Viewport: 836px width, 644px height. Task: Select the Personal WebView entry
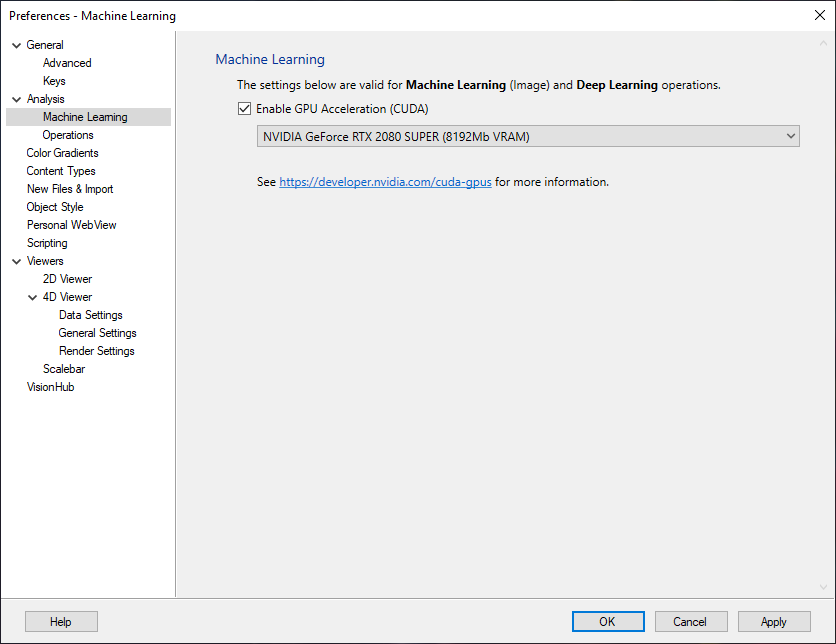coord(71,224)
